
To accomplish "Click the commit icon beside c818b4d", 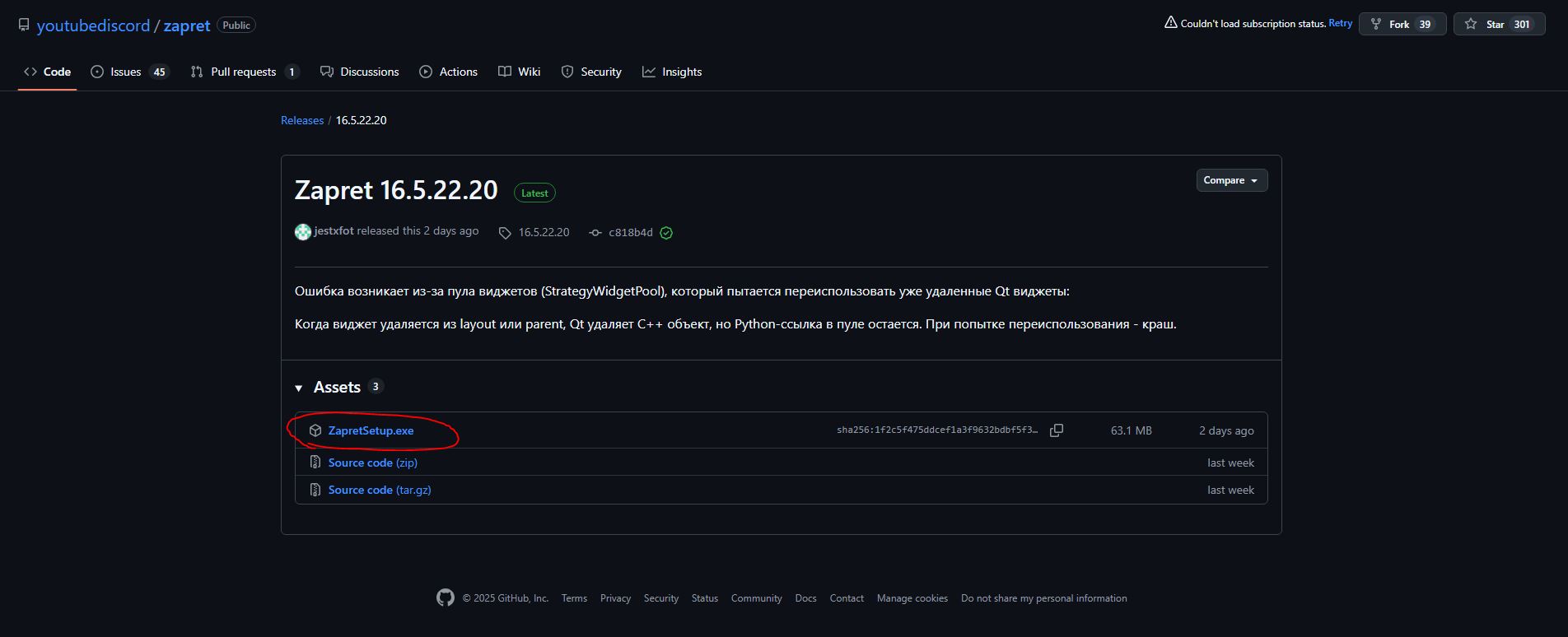I will pos(595,233).
